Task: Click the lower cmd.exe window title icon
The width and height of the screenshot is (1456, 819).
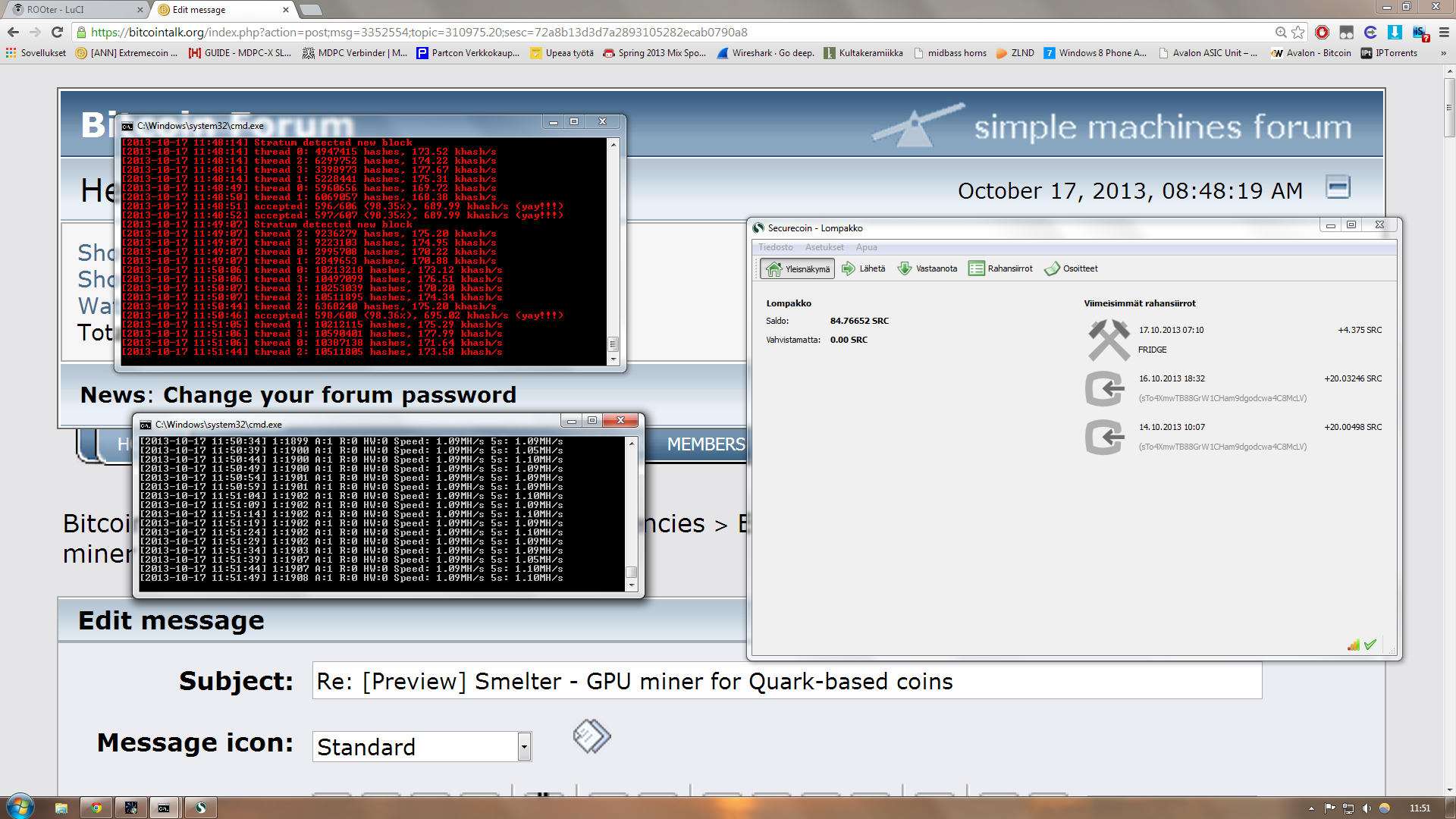Action: click(x=146, y=425)
